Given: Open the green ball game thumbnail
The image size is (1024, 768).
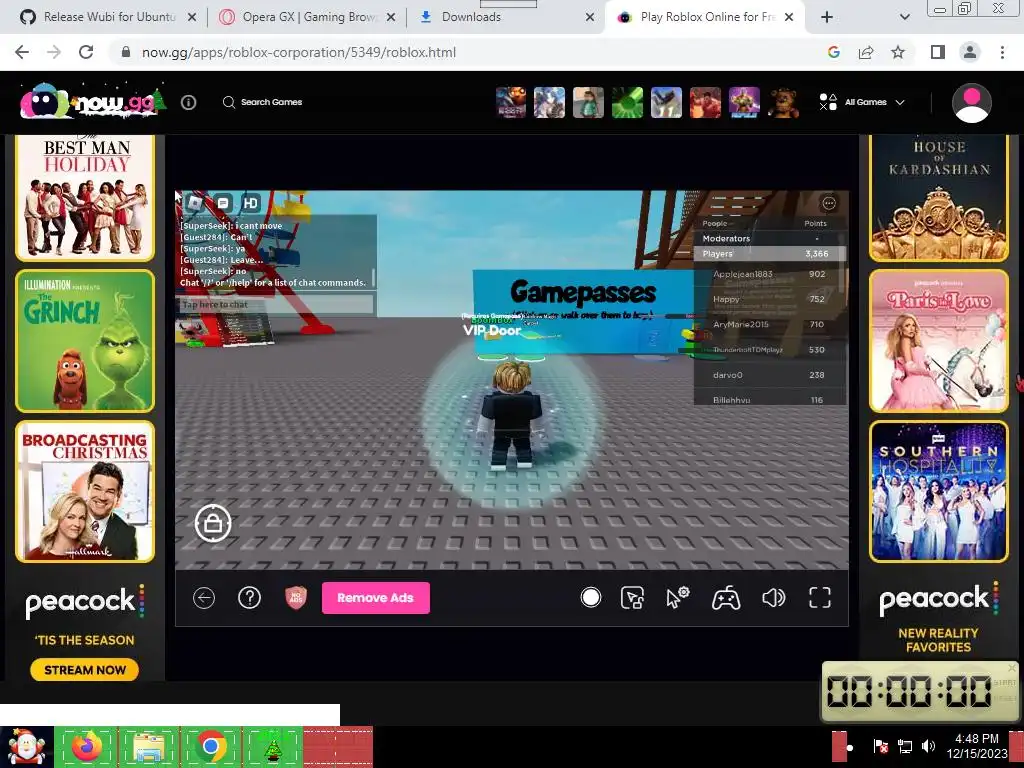Looking at the screenshot, I should [x=627, y=103].
